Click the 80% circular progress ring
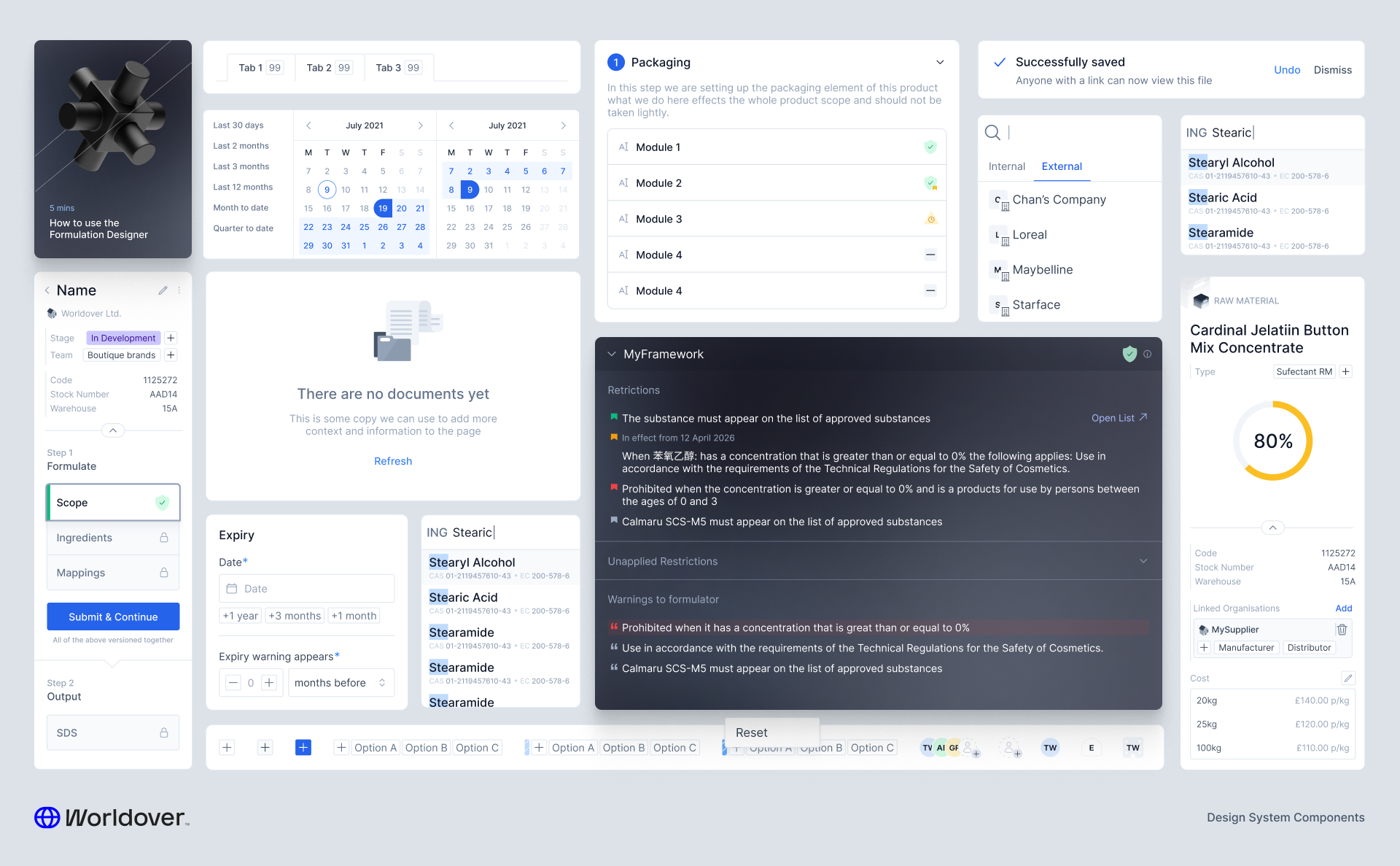Image resolution: width=1400 pixels, height=866 pixels. coord(1272,441)
